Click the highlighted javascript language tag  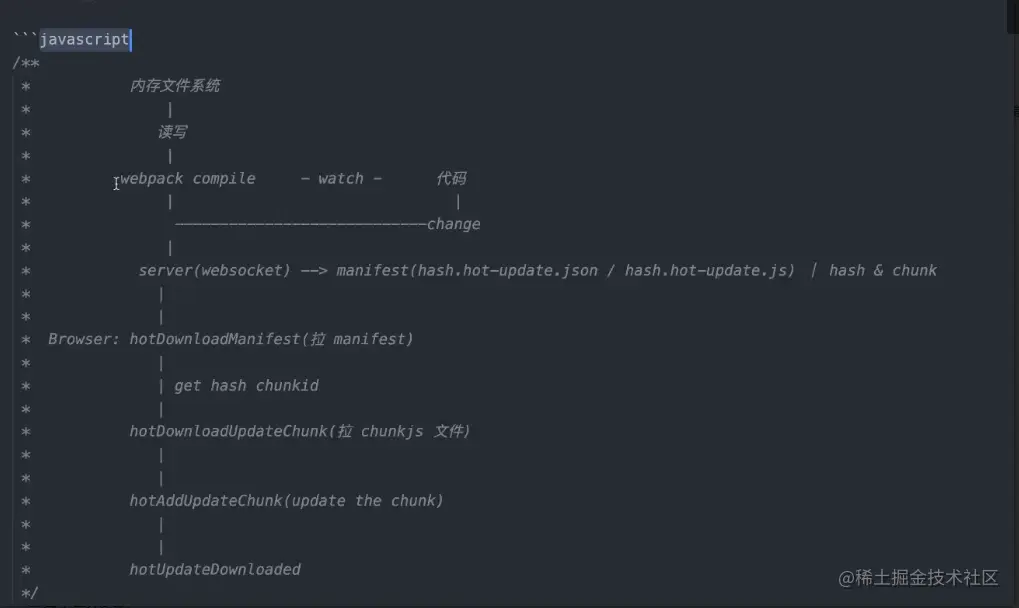click(x=84, y=40)
